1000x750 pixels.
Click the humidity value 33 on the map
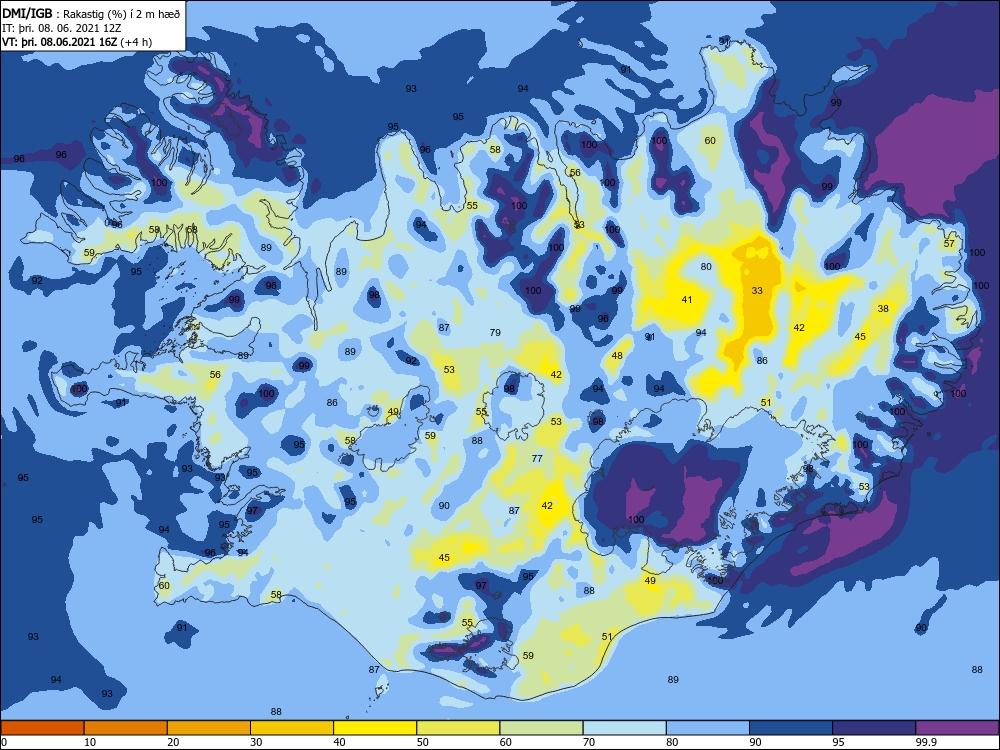(x=757, y=291)
